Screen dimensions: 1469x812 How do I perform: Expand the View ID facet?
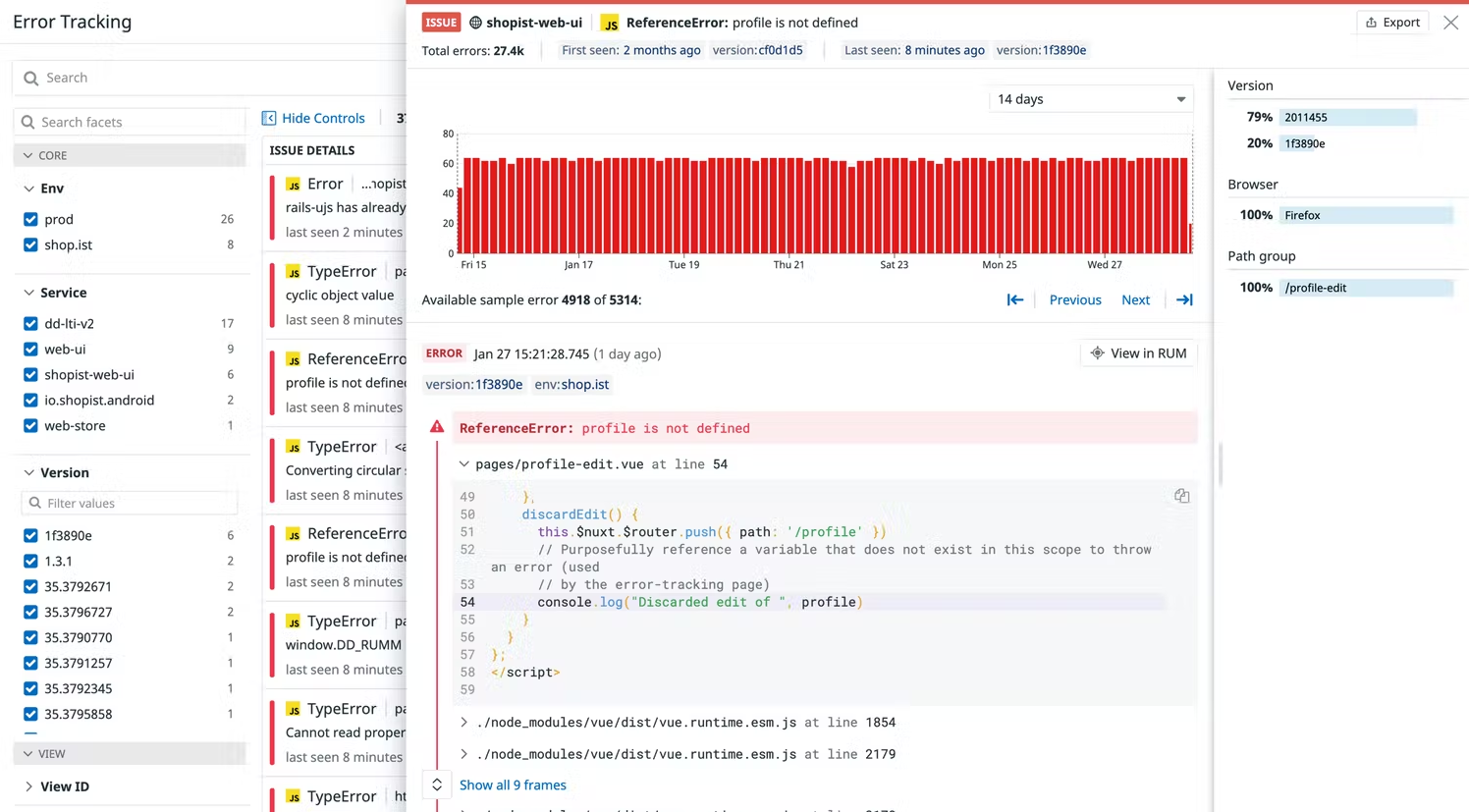pos(28,786)
